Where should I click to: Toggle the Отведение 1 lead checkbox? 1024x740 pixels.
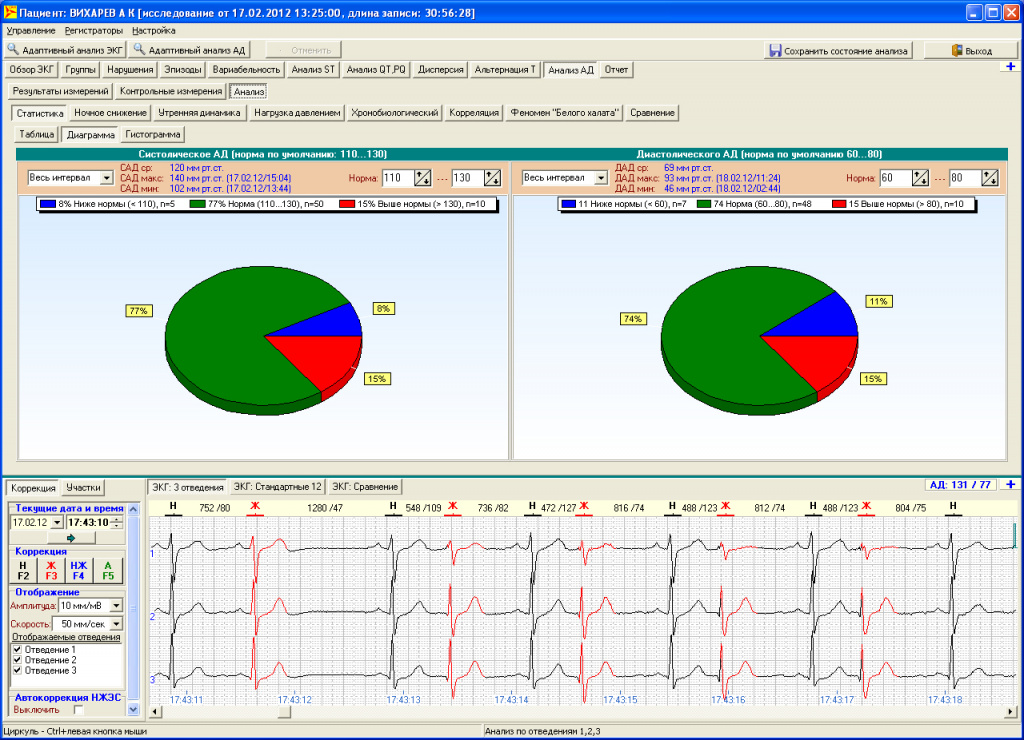point(18,650)
